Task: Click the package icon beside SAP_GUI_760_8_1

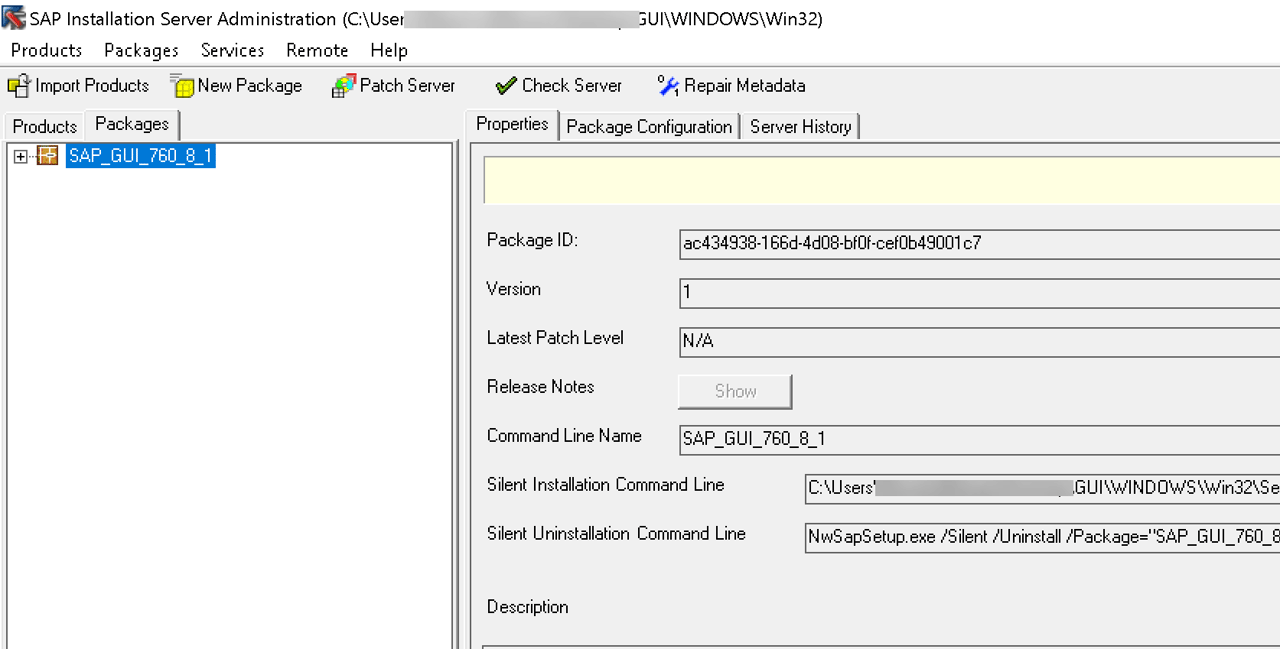Action: tap(46, 156)
